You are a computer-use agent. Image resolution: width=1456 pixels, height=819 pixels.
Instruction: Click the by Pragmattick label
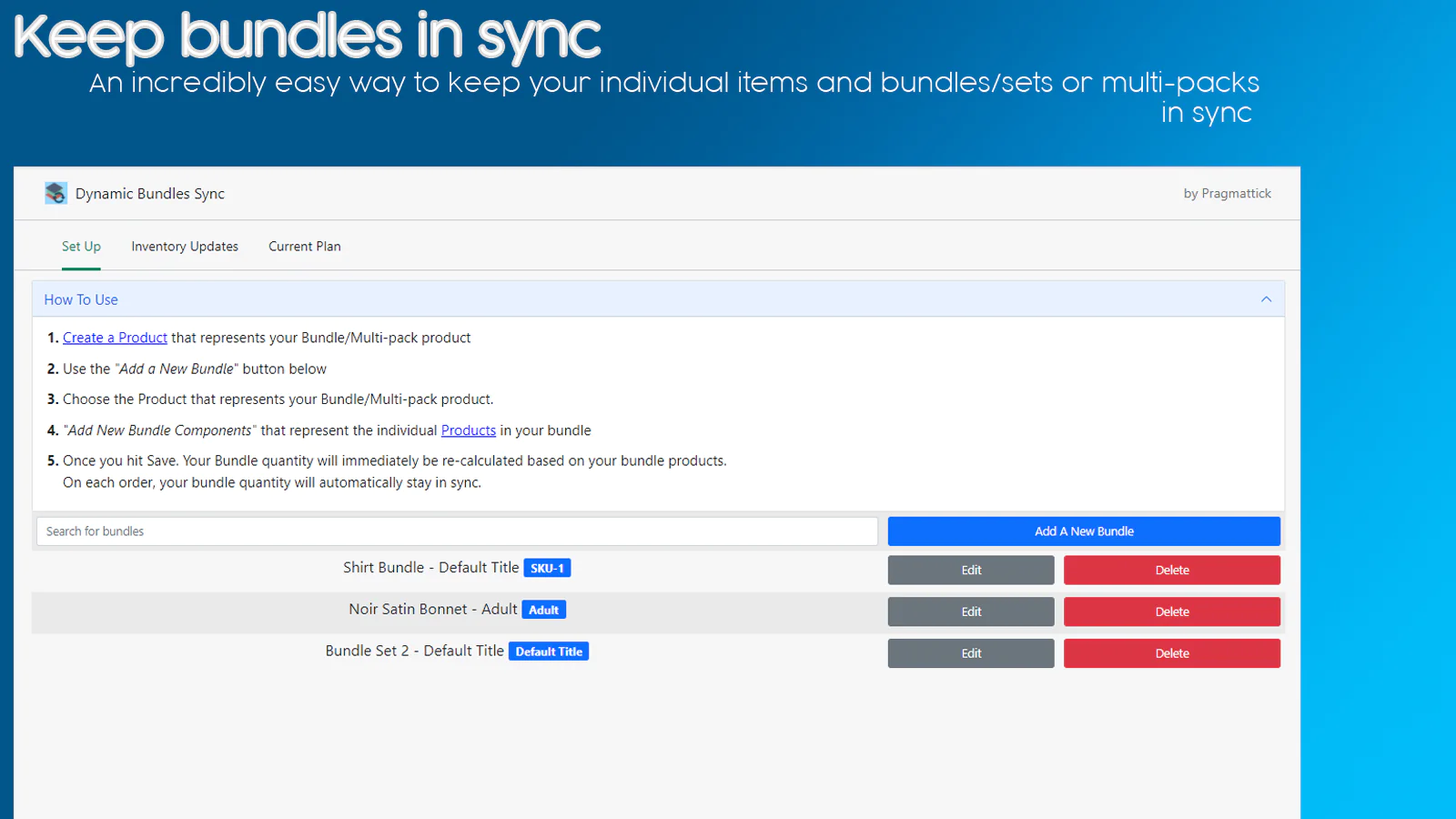tap(1227, 194)
